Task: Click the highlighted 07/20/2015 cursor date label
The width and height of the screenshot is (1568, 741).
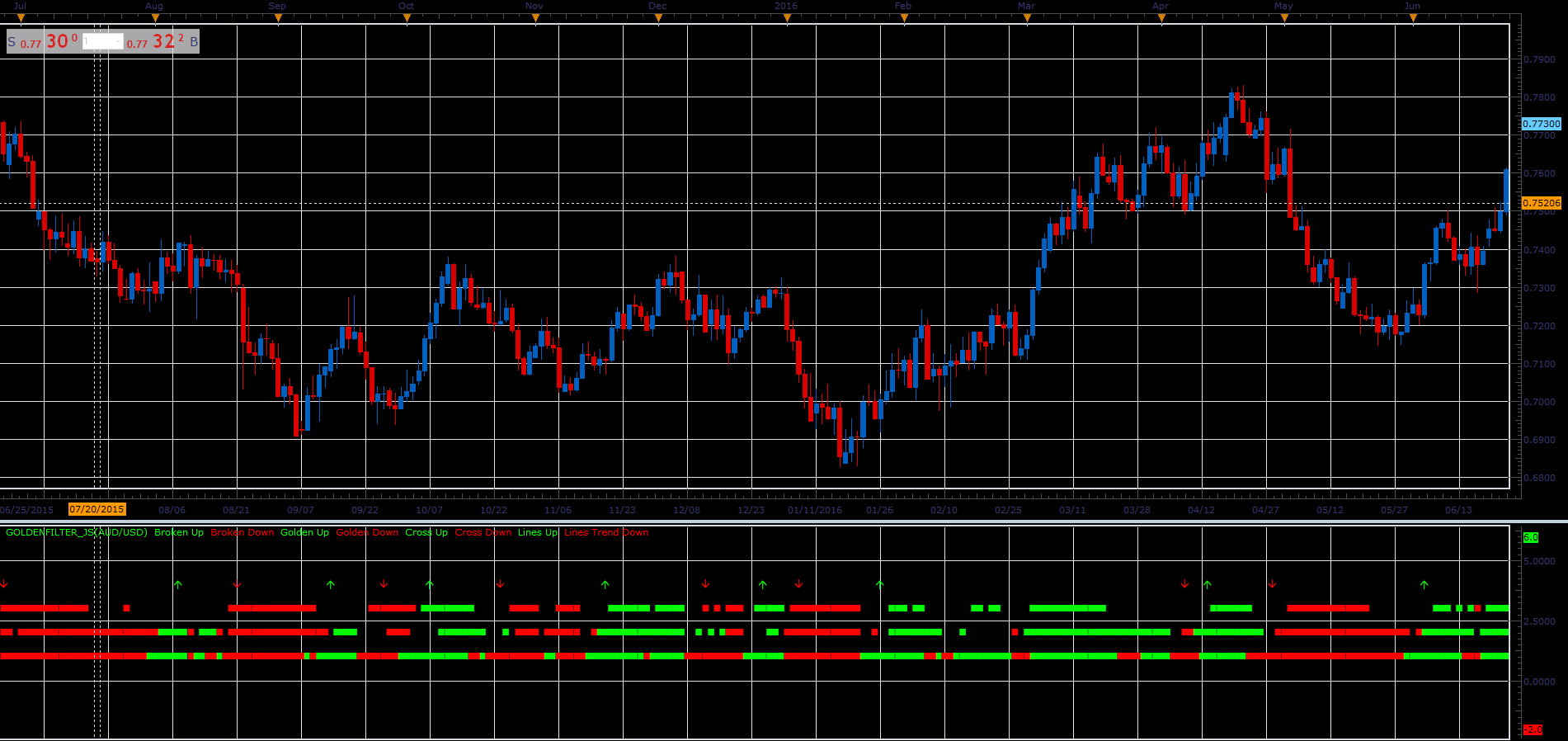Action: click(97, 509)
